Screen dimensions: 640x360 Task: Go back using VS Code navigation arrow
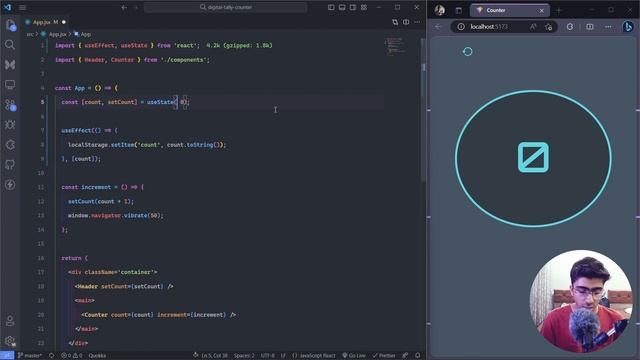(x=124, y=7)
